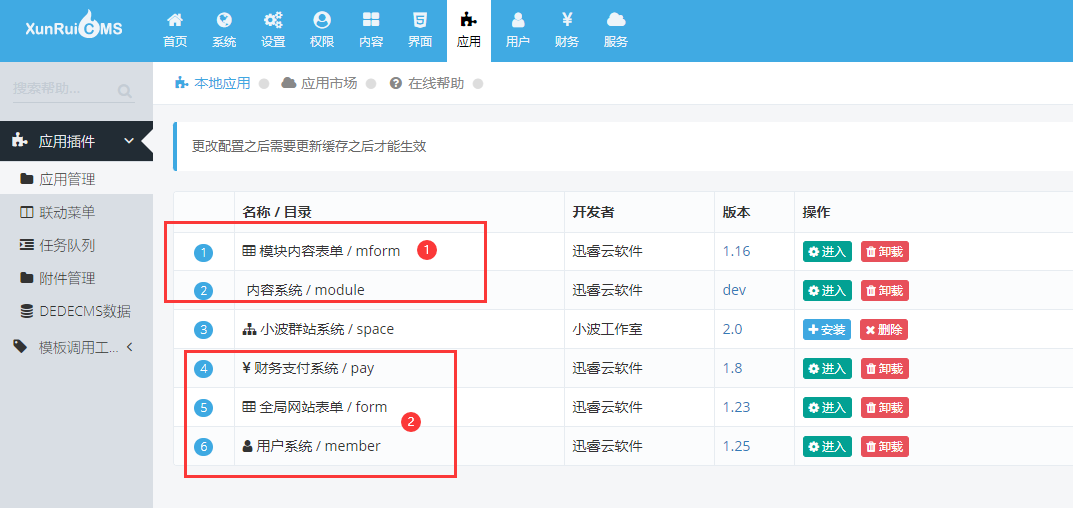Open the 权限 top menu
The width and height of the screenshot is (1073, 508).
pos(322,31)
